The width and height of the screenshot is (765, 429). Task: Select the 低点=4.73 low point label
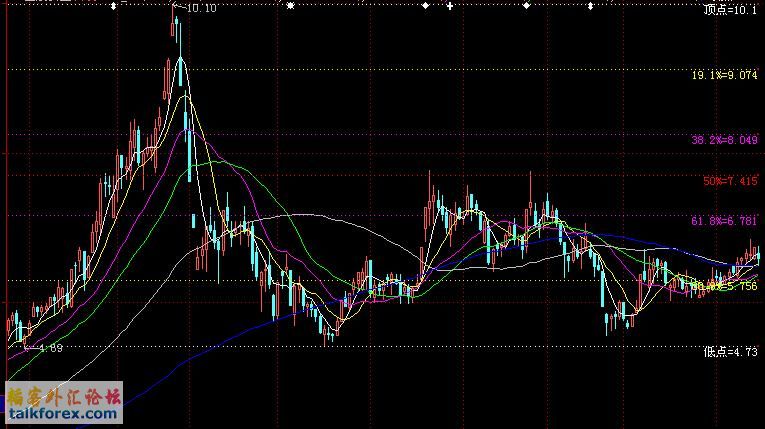pyautogui.click(x=730, y=351)
